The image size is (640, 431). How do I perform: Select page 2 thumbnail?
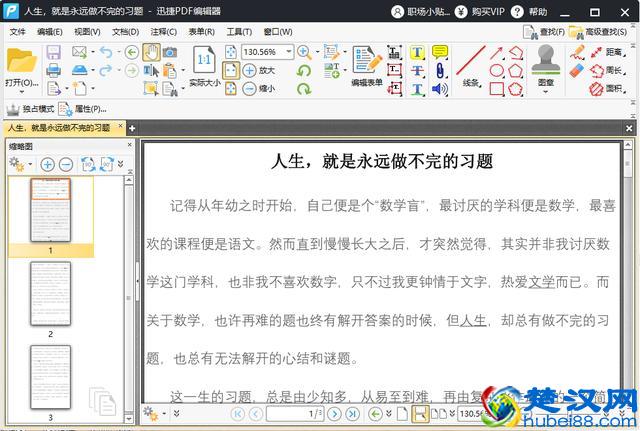click(x=51, y=293)
